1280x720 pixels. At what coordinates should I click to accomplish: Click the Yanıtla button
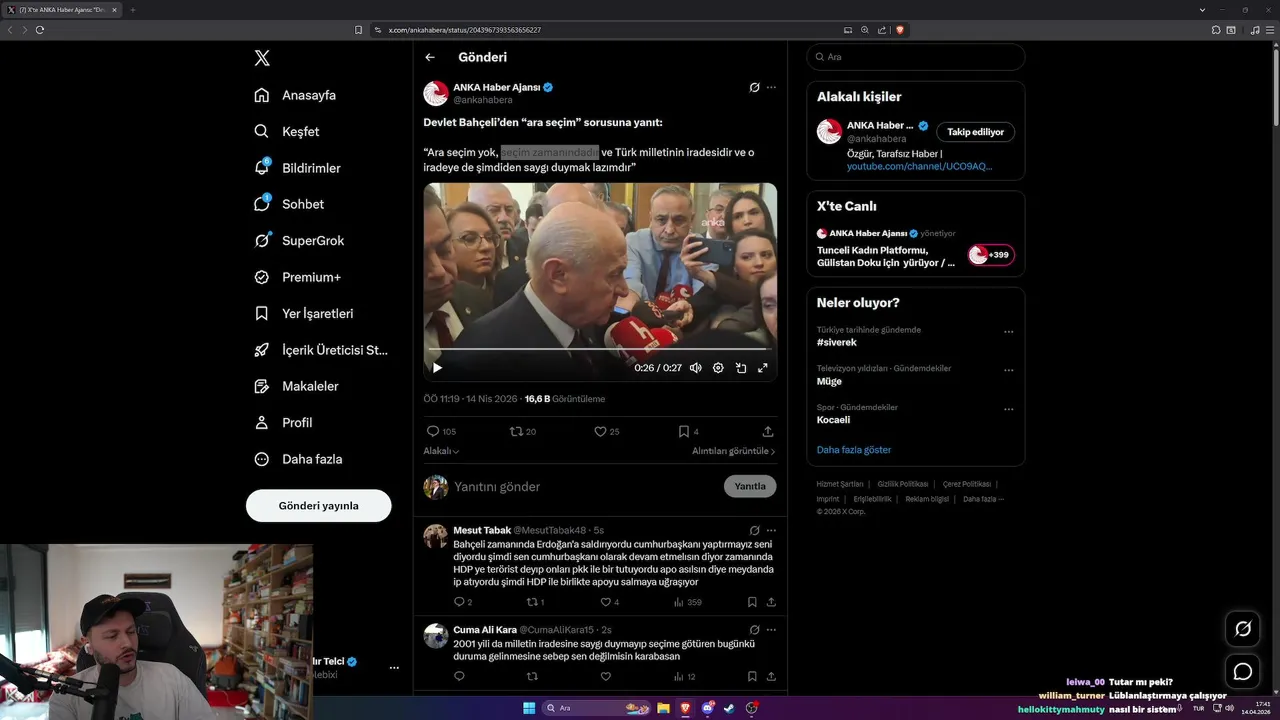click(750, 486)
